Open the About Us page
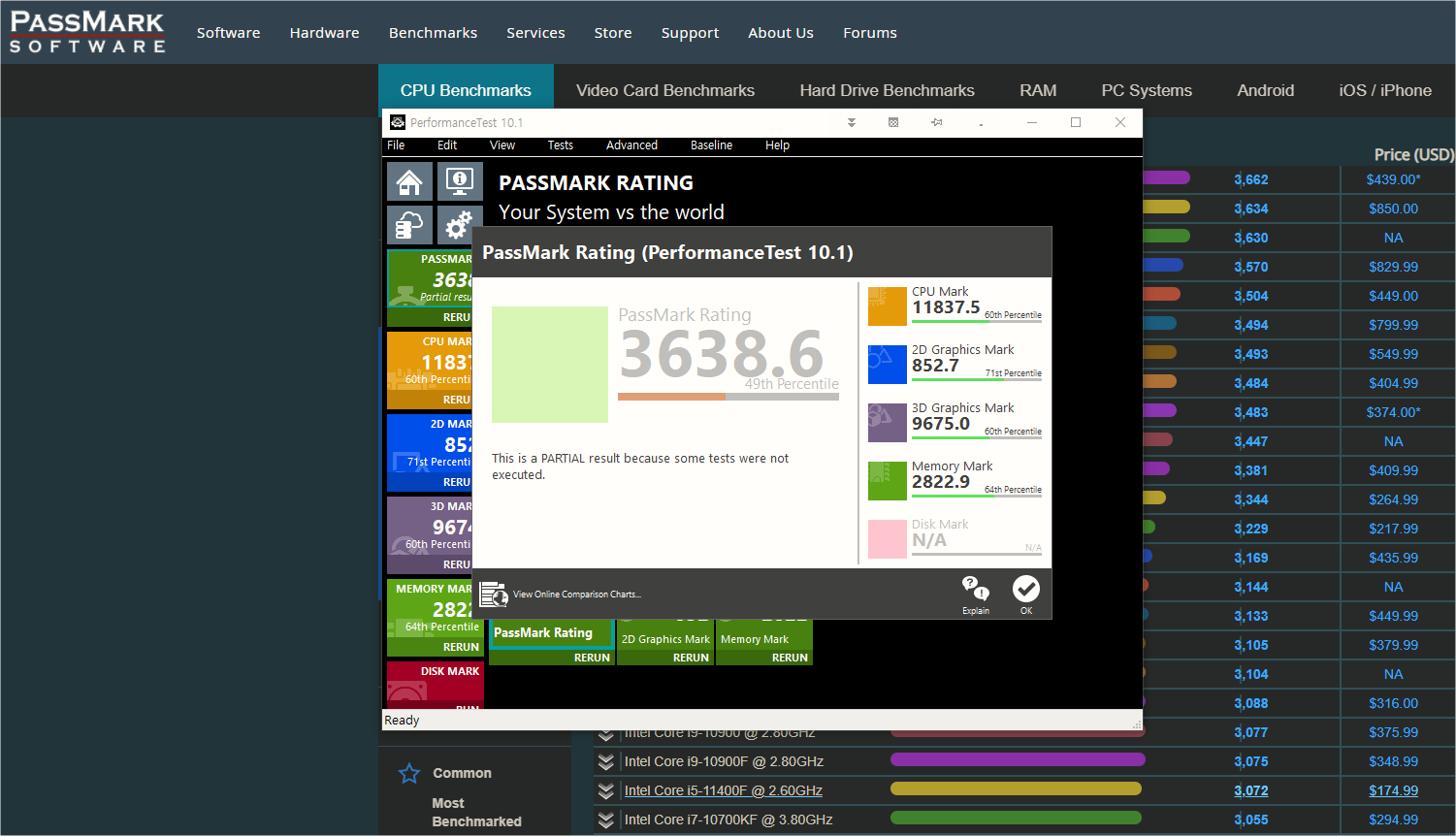Image resolution: width=1456 pixels, height=836 pixels. click(x=781, y=33)
